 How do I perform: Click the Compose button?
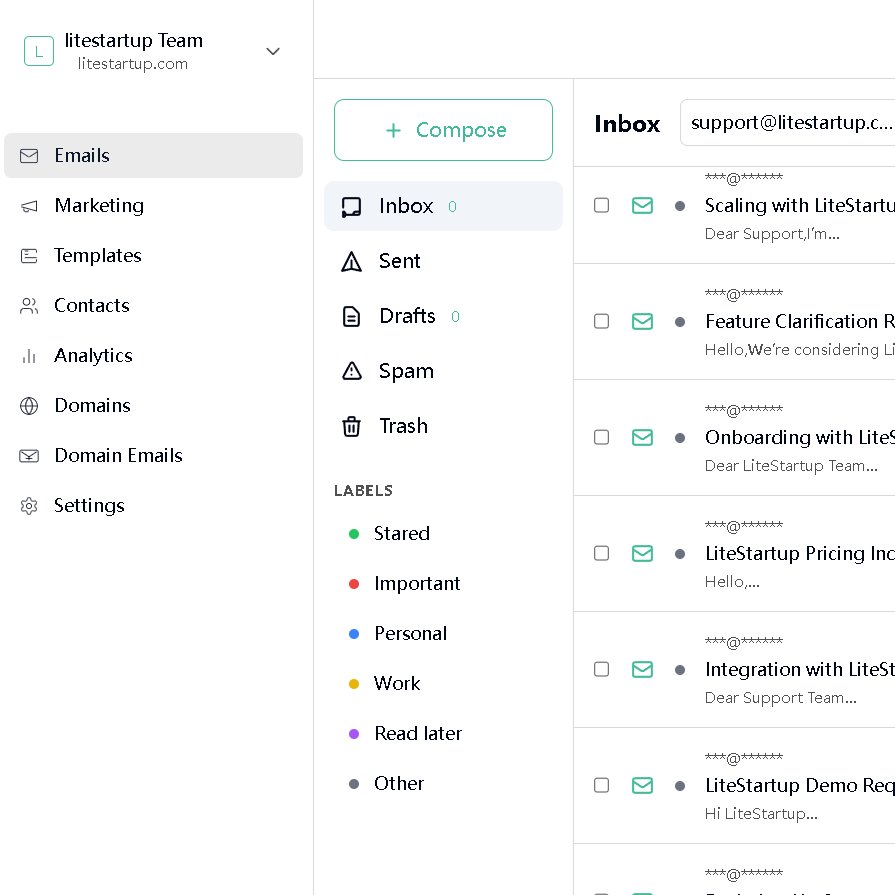point(443,130)
